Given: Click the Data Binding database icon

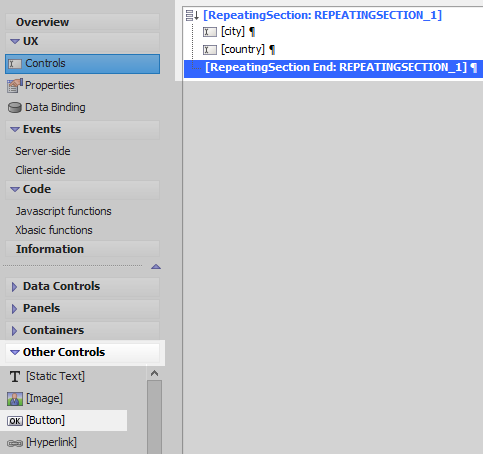Looking at the screenshot, I should pyautogui.click(x=15, y=108).
